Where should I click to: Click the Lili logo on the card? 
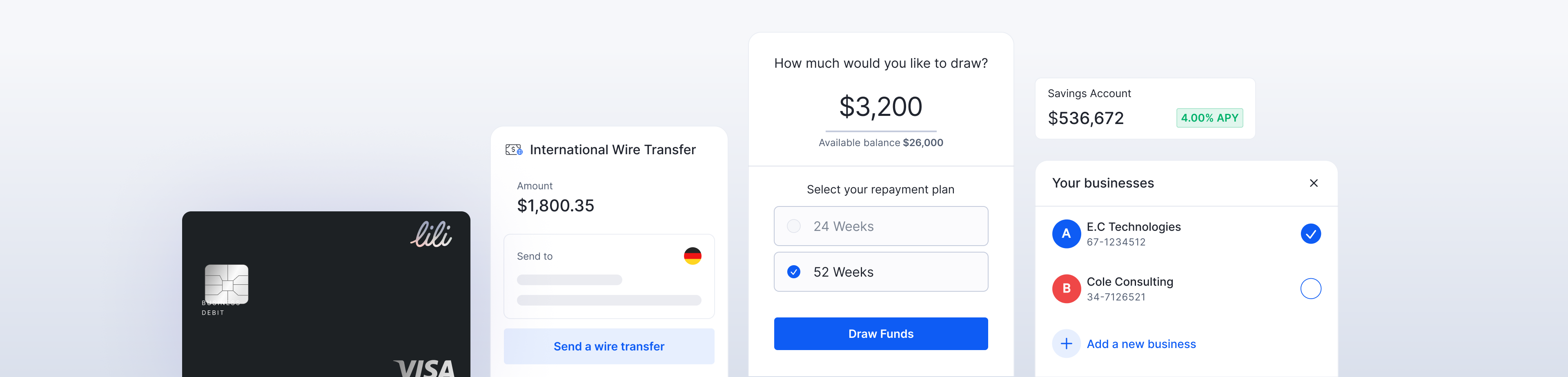pyautogui.click(x=431, y=235)
